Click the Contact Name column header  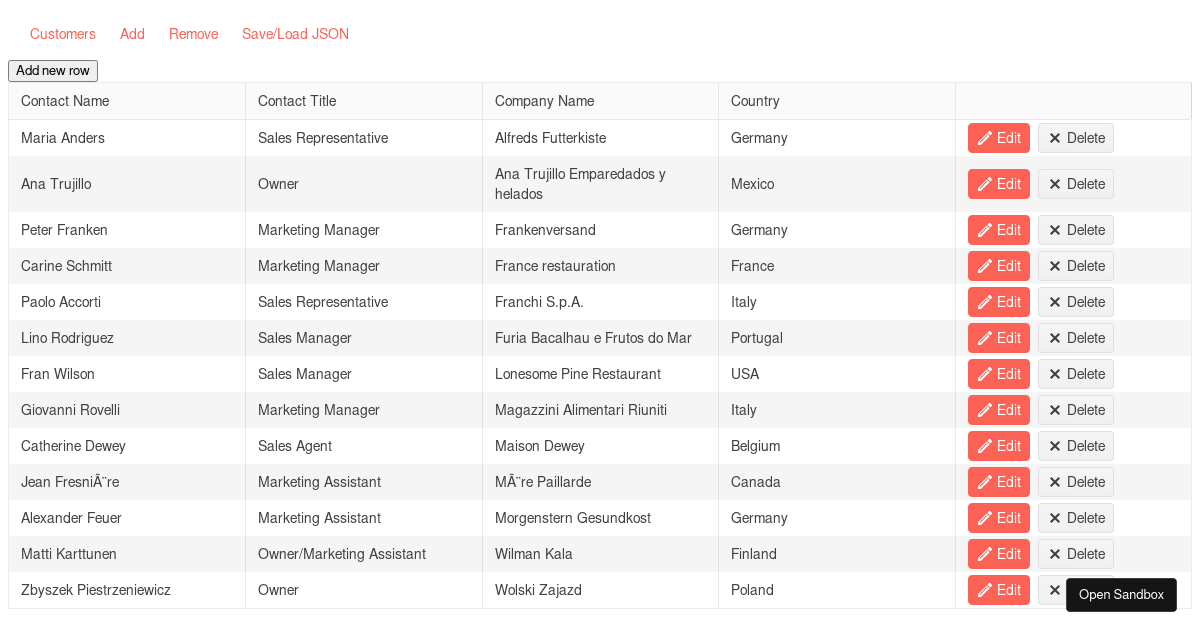(65, 101)
